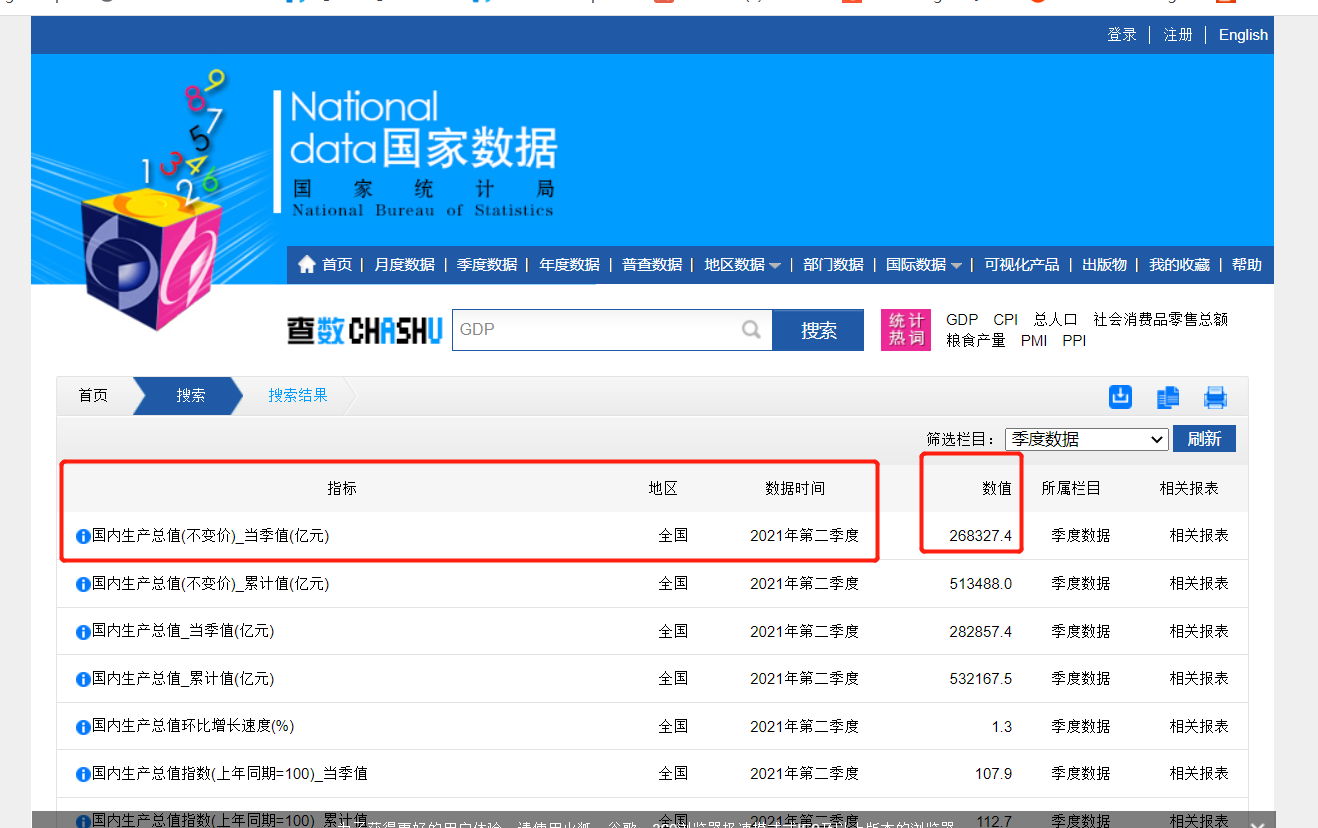Viewport: 1318px width, 828px height.
Task: Click 首页 in navigation bar
Action: pyautogui.click(x=337, y=265)
